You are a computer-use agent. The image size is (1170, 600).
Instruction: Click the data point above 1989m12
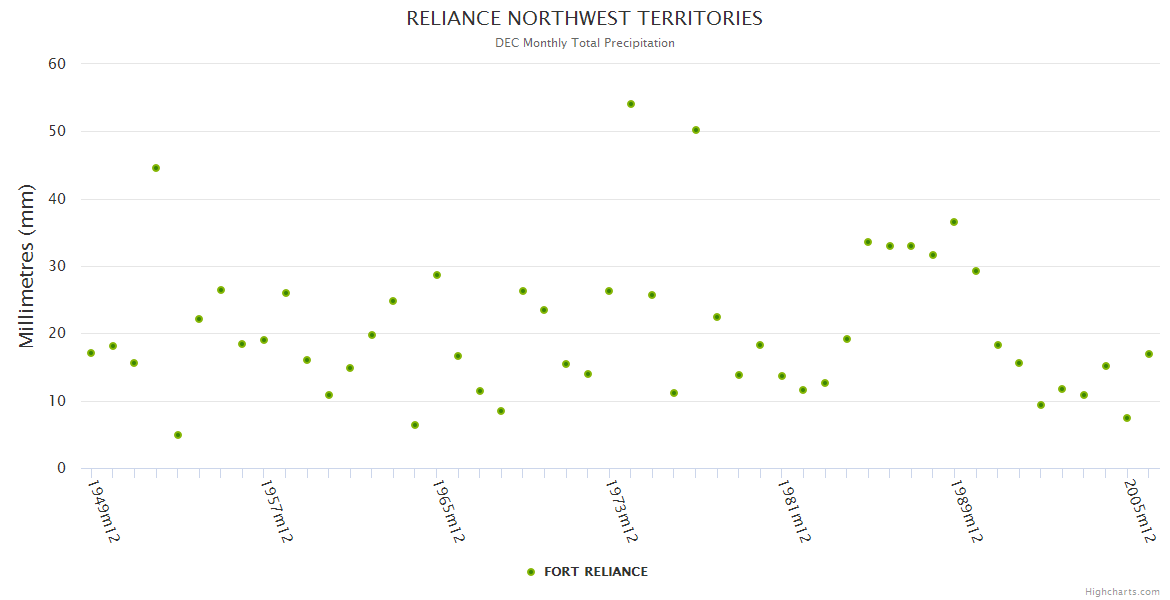[x=954, y=222]
